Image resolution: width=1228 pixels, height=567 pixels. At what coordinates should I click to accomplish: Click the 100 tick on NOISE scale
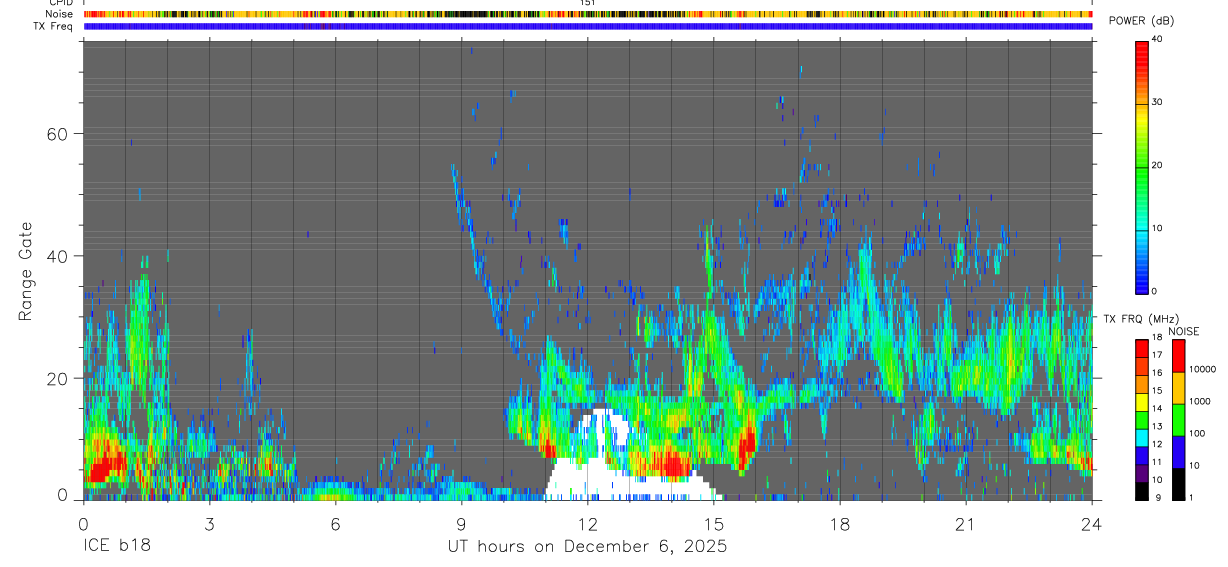tap(1197, 434)
